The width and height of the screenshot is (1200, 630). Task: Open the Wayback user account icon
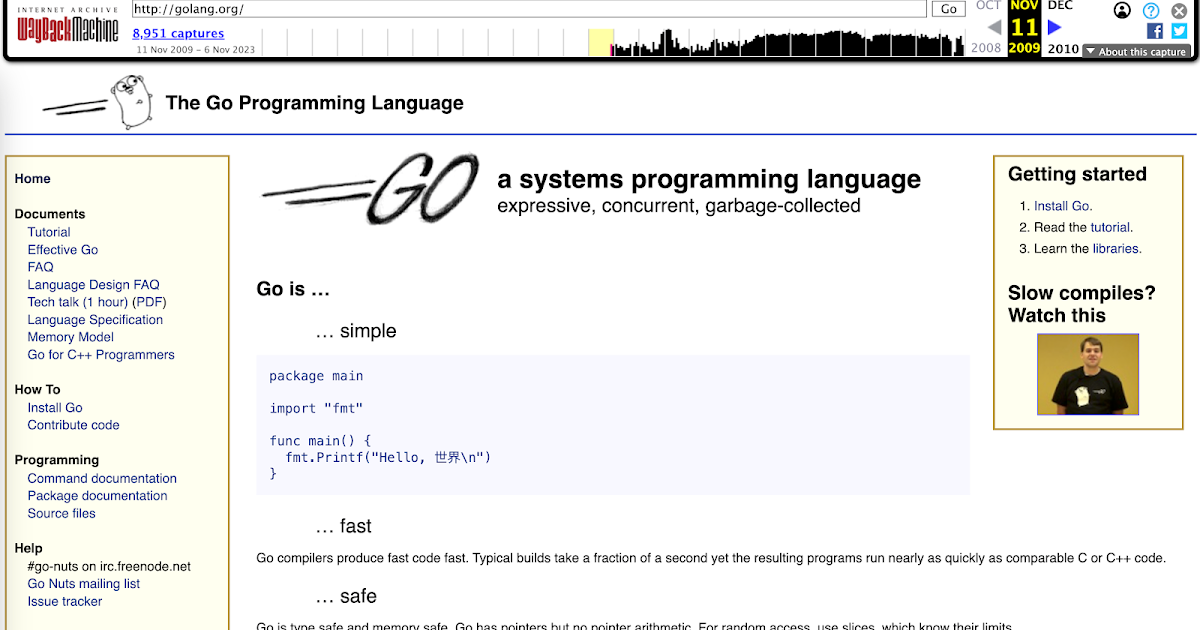pos(1122,11)
